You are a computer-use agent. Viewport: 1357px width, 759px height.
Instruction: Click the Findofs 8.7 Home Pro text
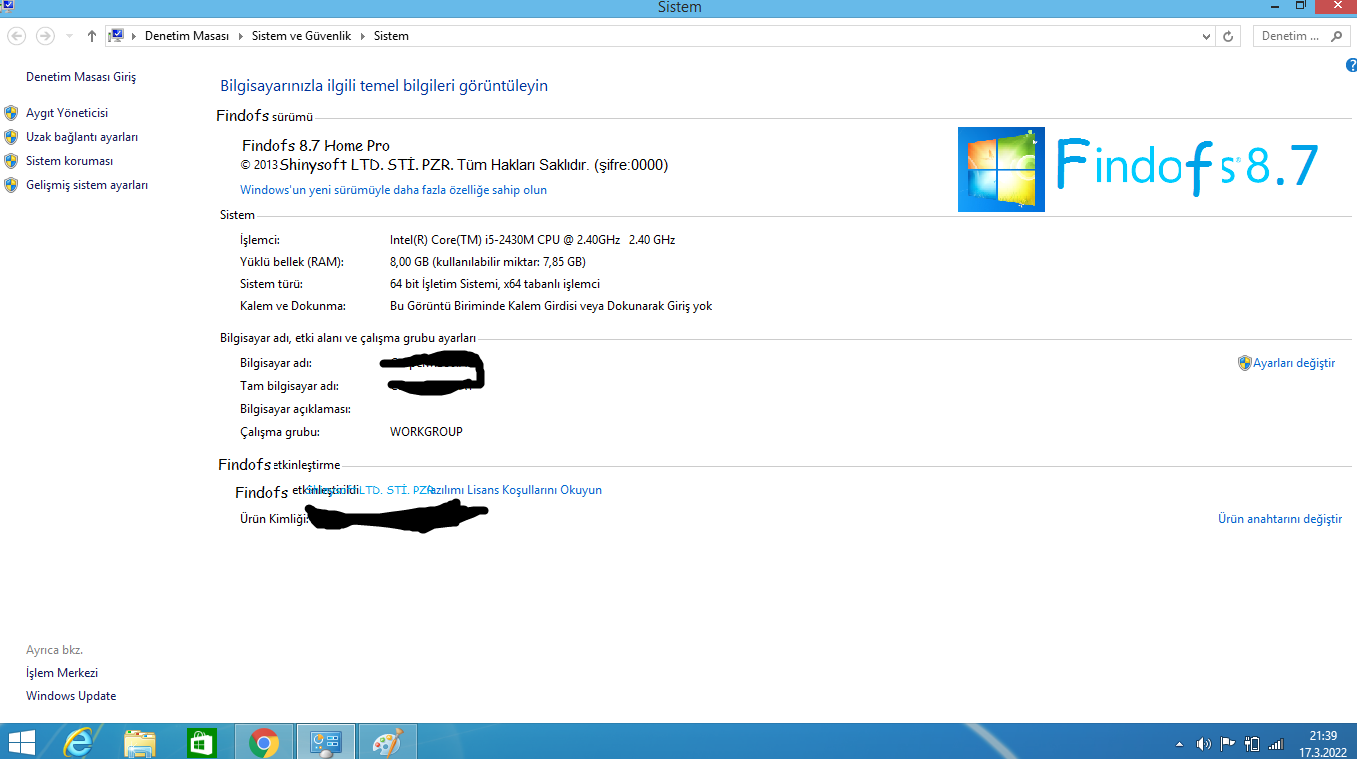coord(316,146)
